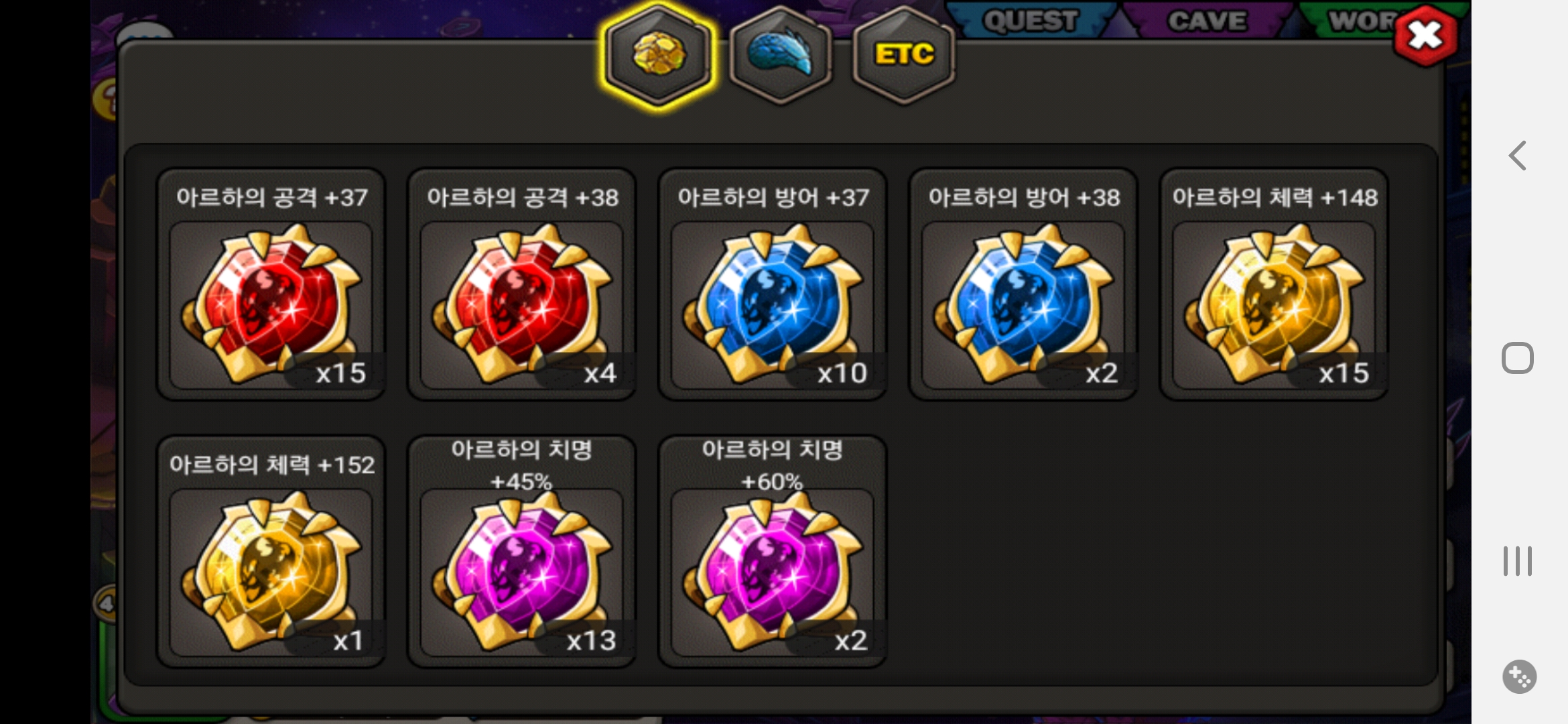Tap the Android back arrow
Screen dimensions: 1568x724
[x=1517, y=156]
